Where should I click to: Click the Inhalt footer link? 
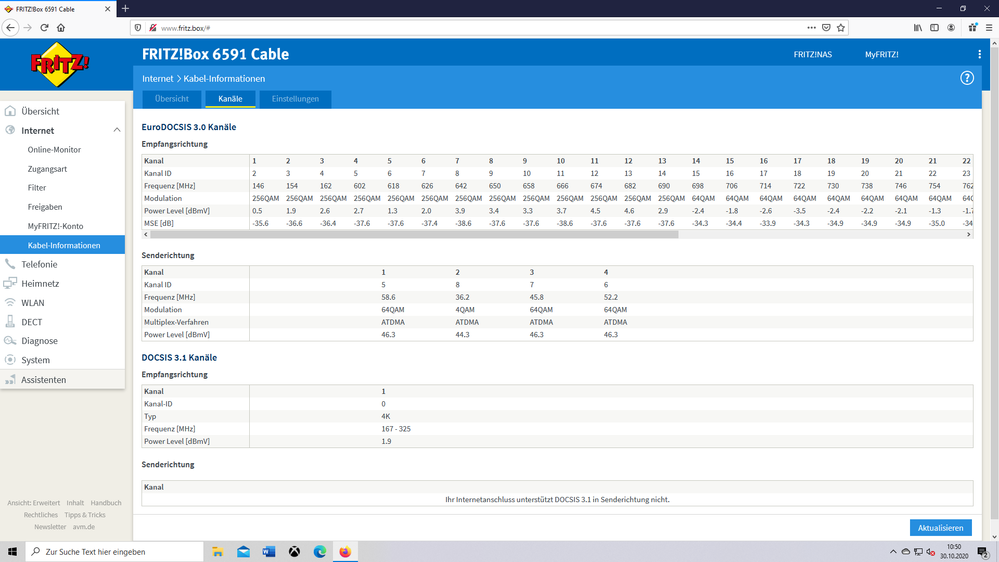[x=75, y=503]
